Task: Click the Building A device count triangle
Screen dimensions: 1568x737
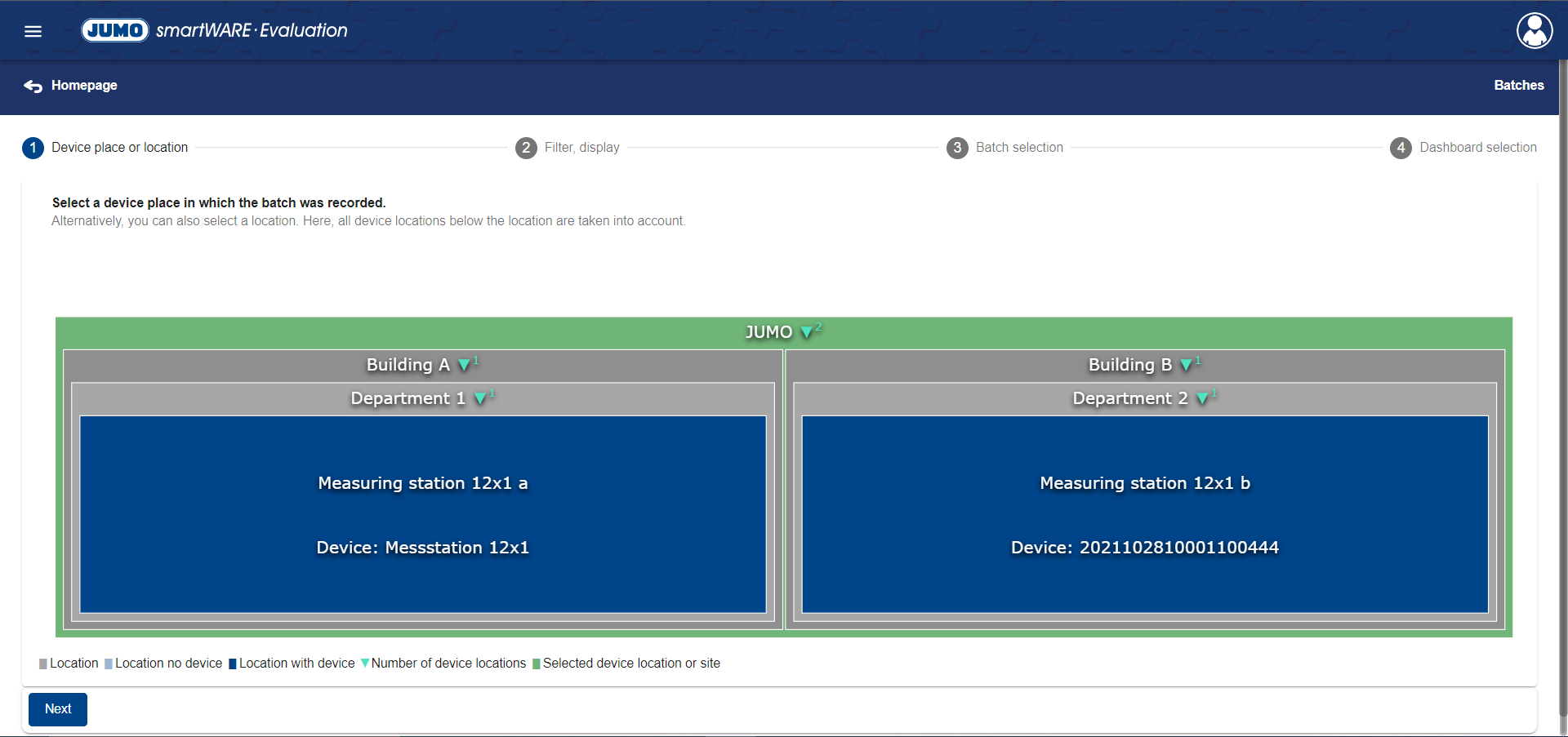Action: [464, 365]
